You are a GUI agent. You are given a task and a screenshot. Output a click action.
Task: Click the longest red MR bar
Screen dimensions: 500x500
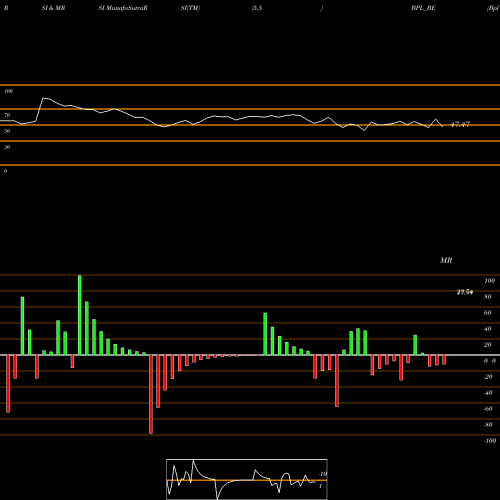click(x=151, y=394)
